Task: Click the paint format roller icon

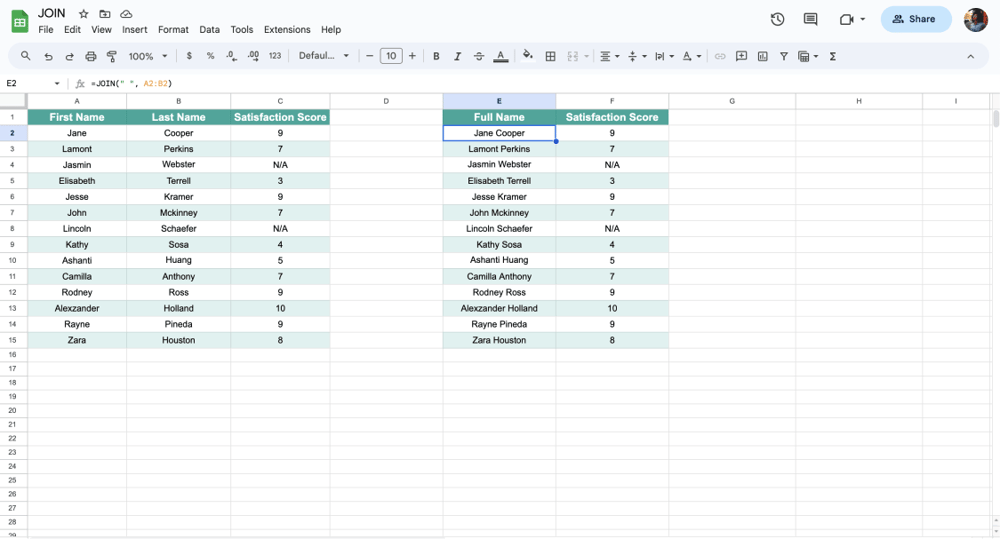Action: click(112, 56)
